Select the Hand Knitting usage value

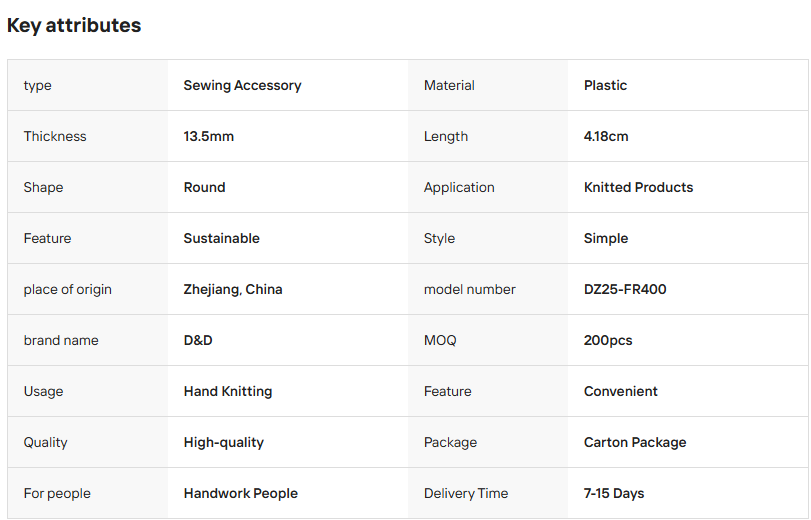click(x=228, y=392)
